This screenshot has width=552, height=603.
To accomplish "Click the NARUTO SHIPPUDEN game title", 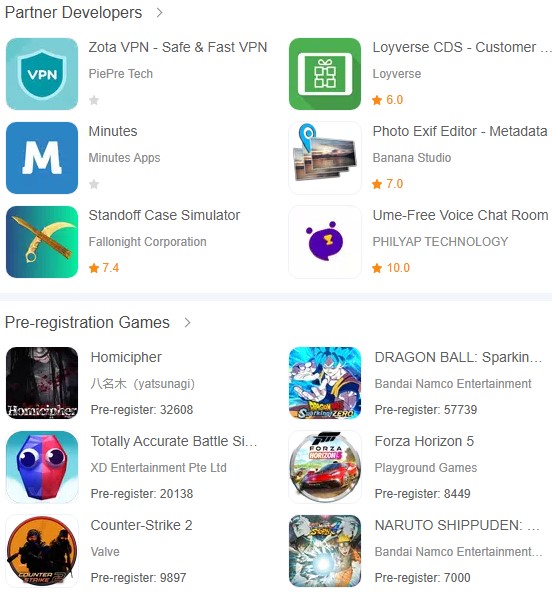I will [x=457, y=525].
